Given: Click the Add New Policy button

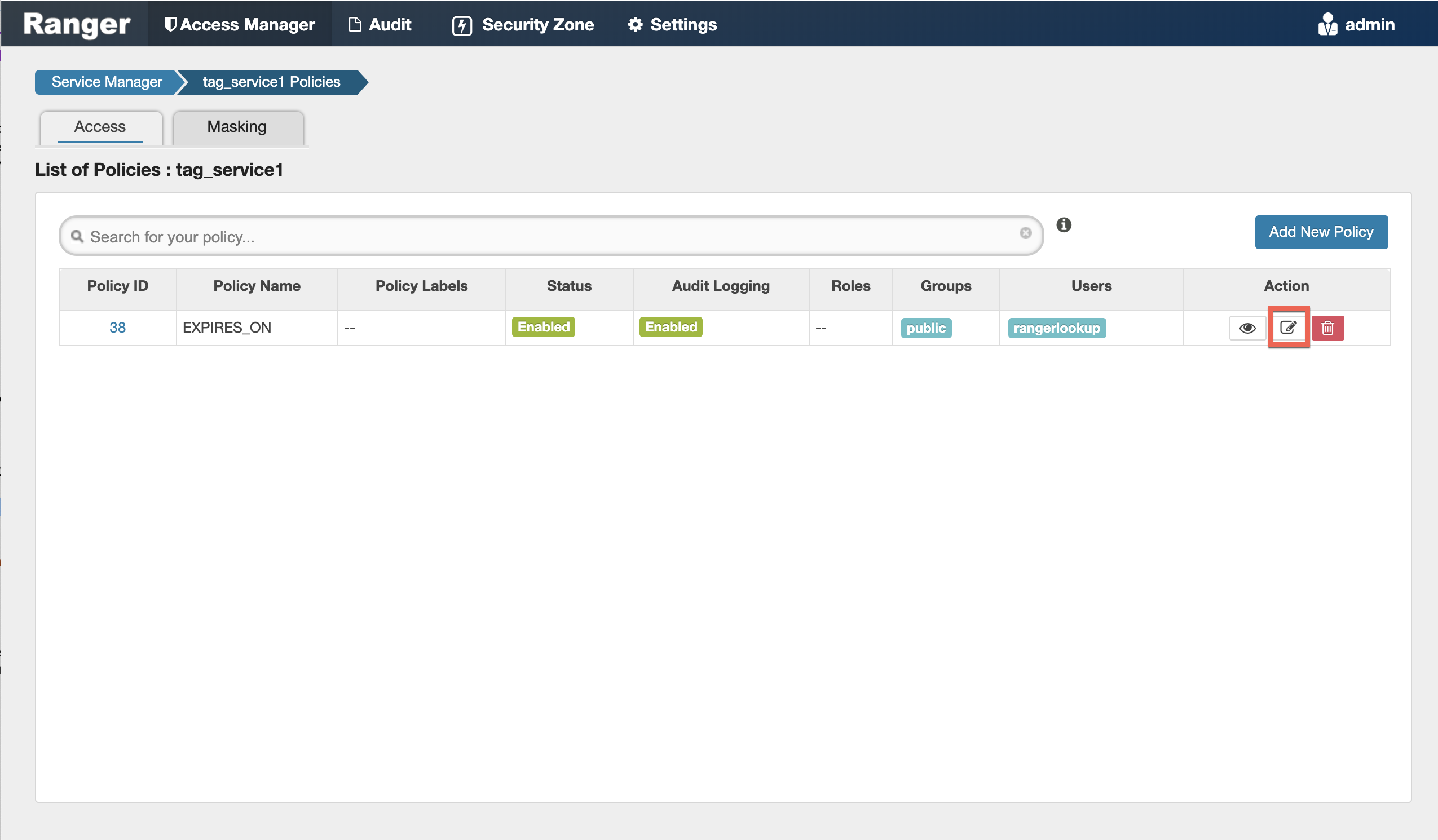Looking at the screenshot, I should point(1321,232).
